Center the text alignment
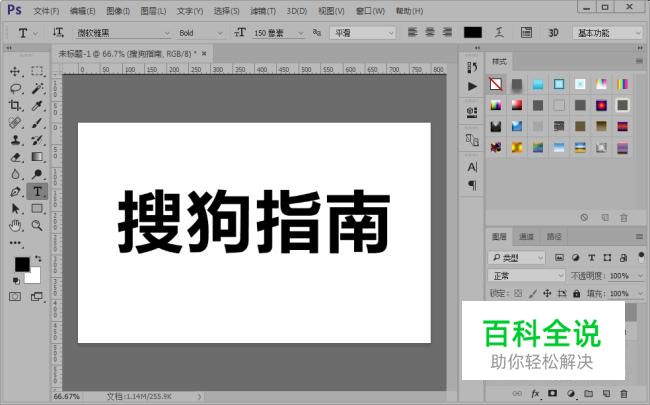Screen dimensions: 650x405 click(x=430, y=32)
